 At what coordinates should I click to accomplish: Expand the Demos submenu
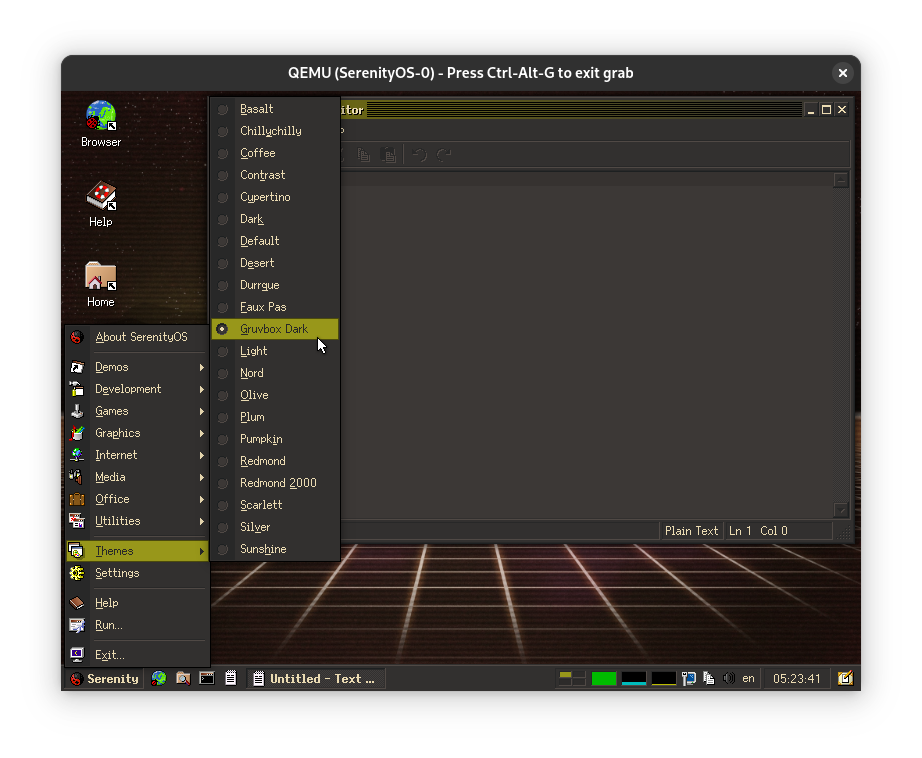click(137, 368)
